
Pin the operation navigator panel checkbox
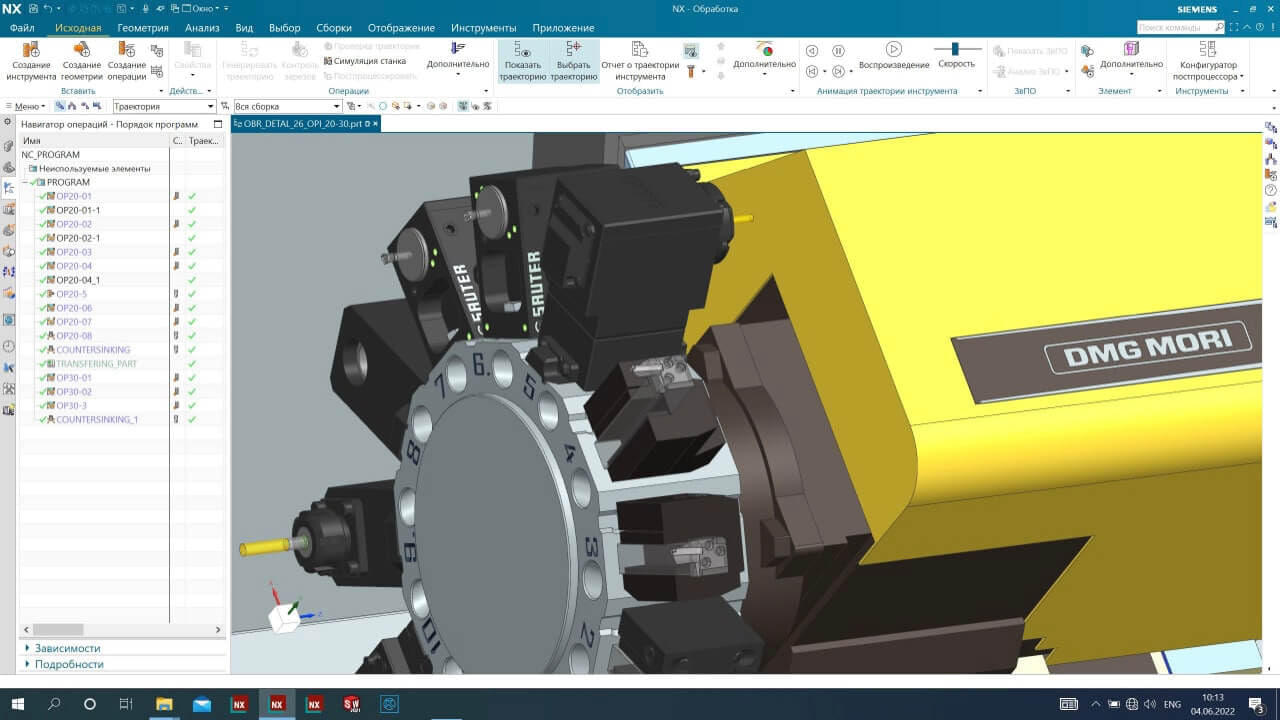pyautogui.click(x=217, y=124)
